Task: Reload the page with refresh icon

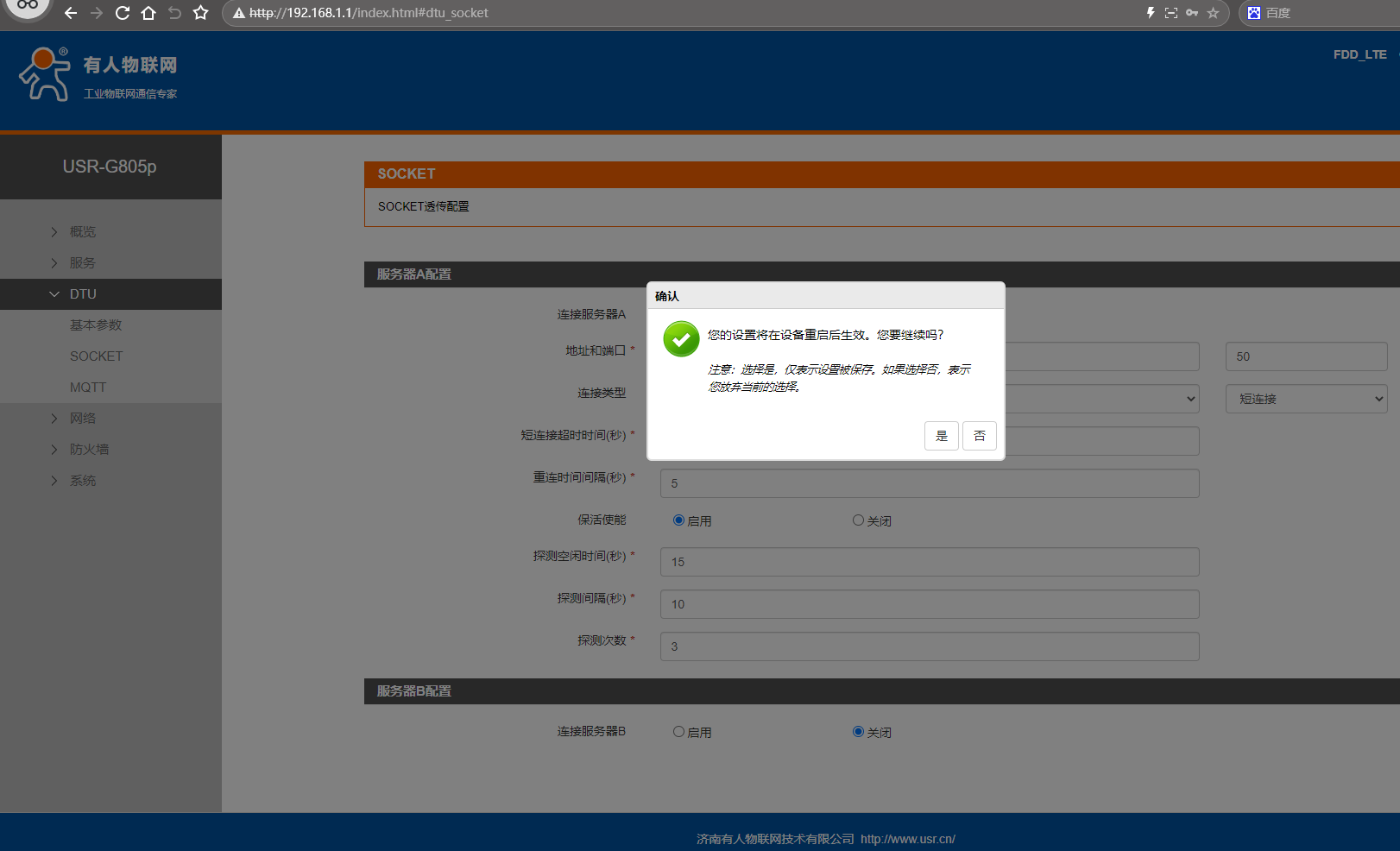Action: click(x=123, y=13)
